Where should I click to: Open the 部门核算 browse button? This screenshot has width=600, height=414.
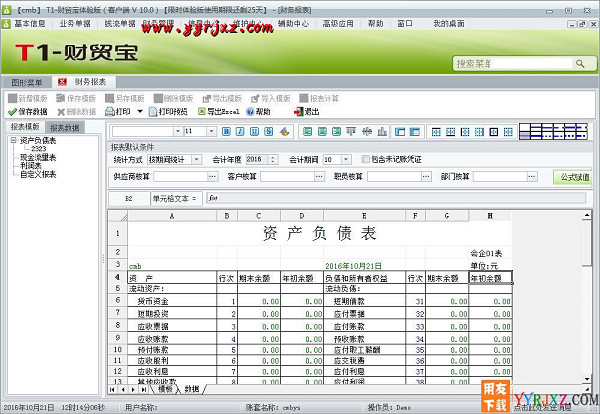click(532, 176)
